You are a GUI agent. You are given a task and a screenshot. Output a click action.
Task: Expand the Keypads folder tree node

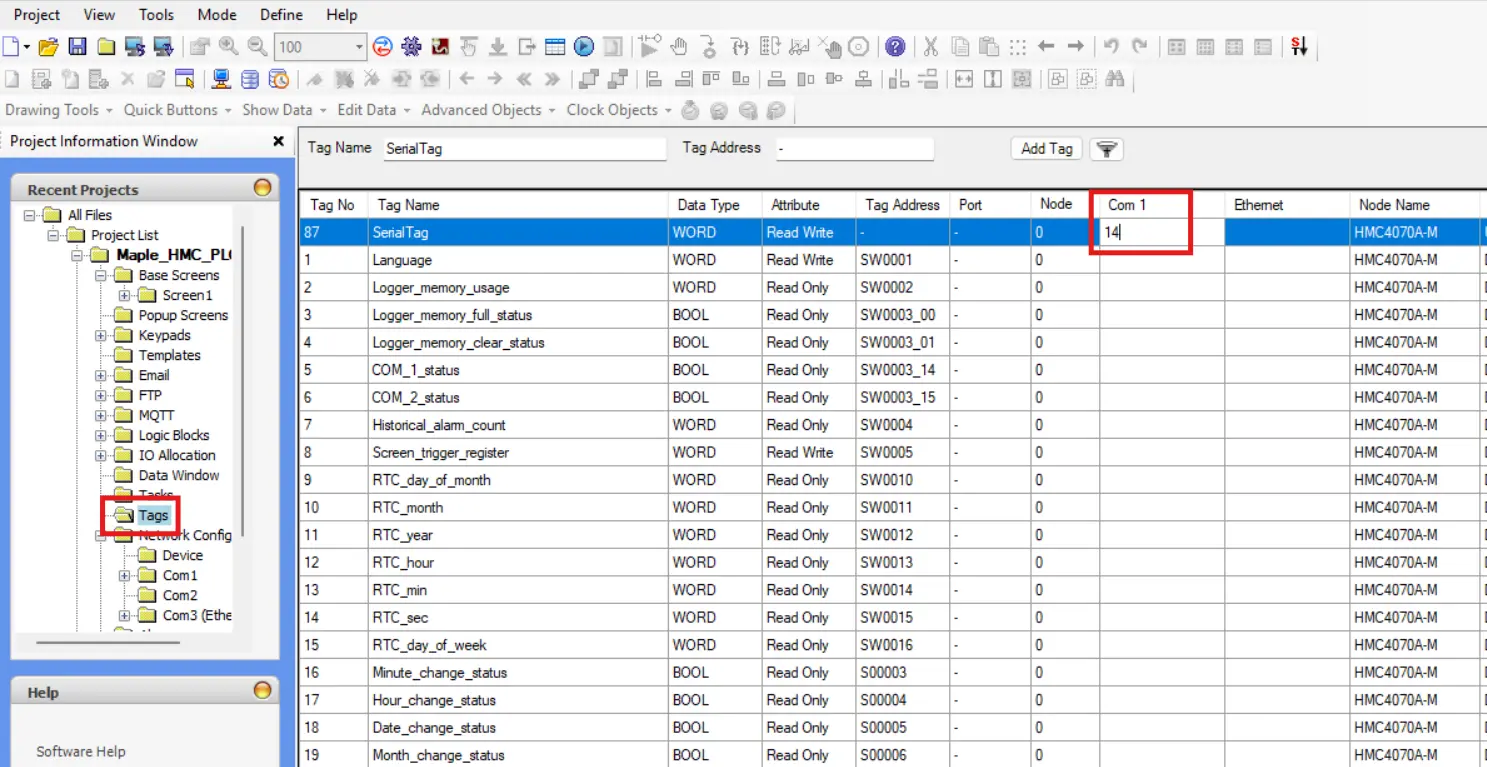pos(101,335)
